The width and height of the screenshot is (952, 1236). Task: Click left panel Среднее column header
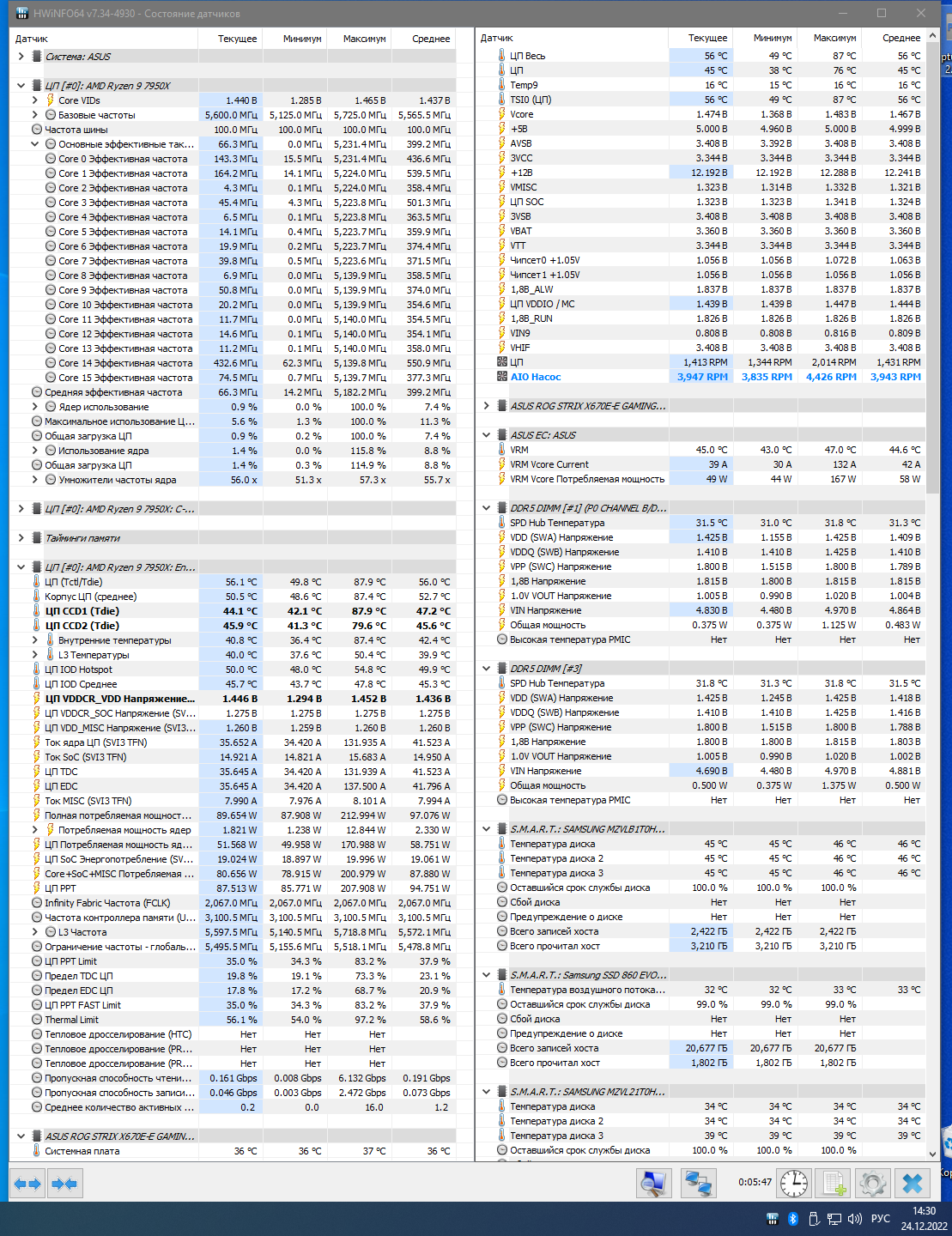coord(422,39)
